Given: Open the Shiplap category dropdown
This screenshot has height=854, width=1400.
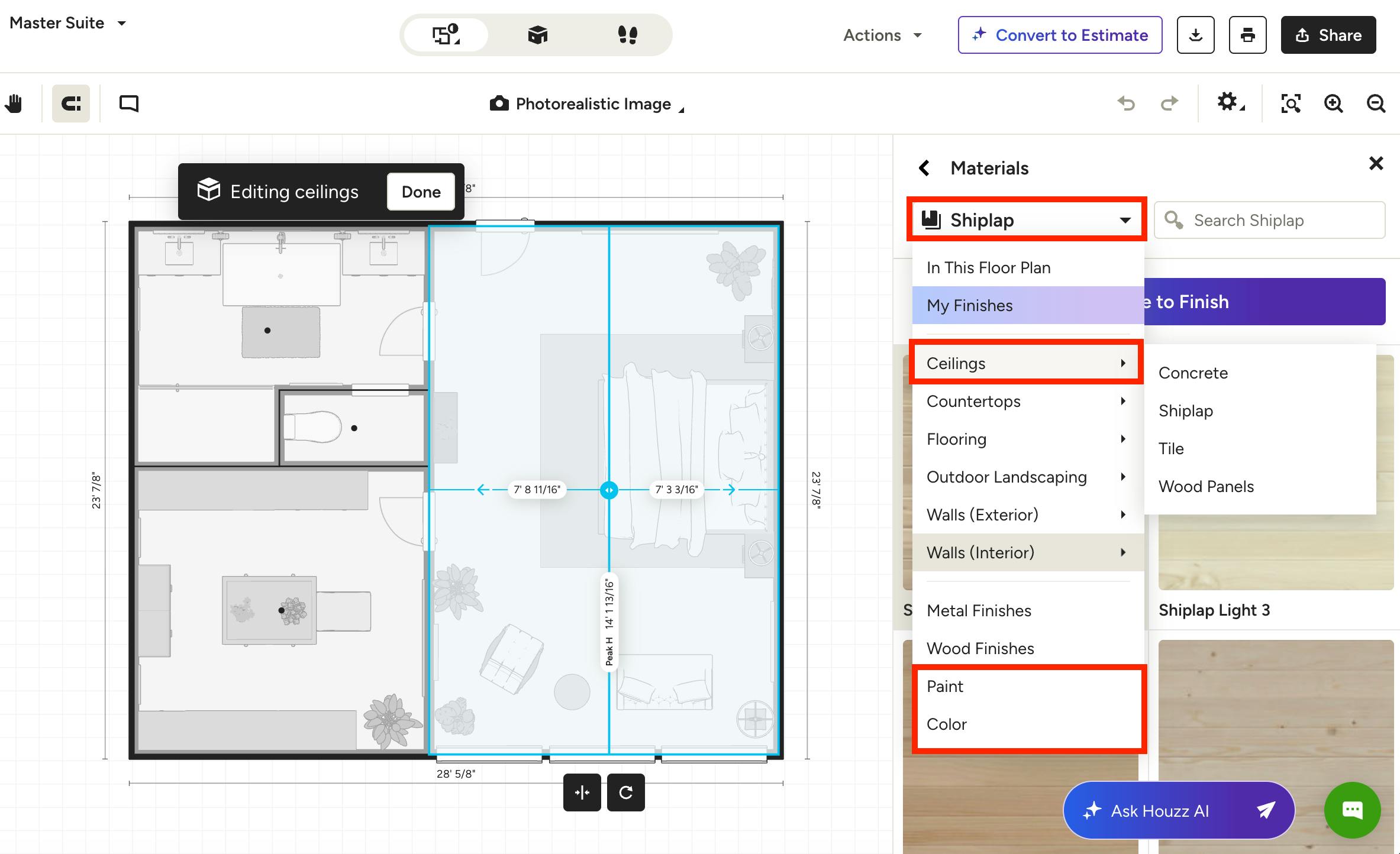Looking at the screenshot, I should point(1027,220).
